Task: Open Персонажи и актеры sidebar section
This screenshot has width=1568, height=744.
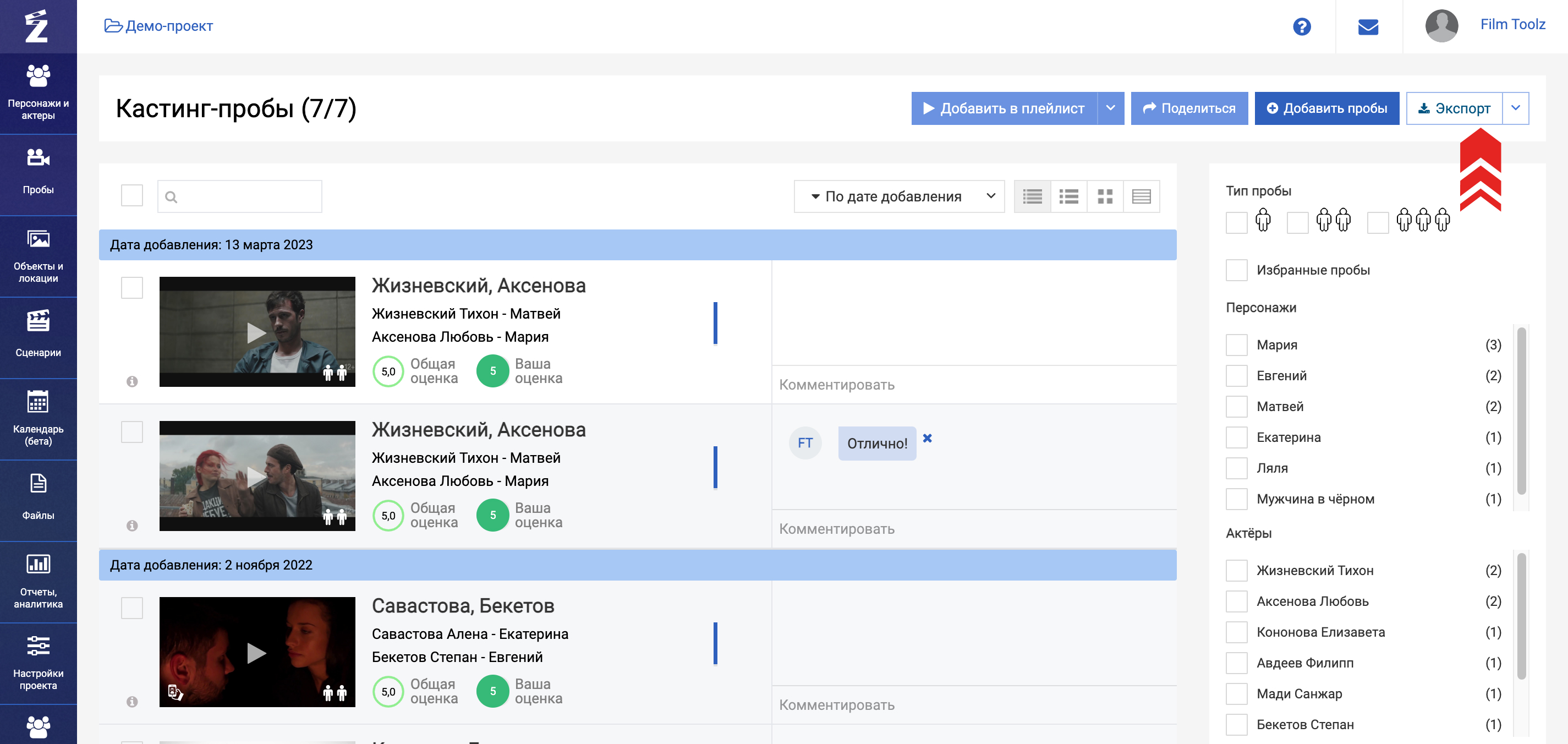Action: (x=39, y=93)
